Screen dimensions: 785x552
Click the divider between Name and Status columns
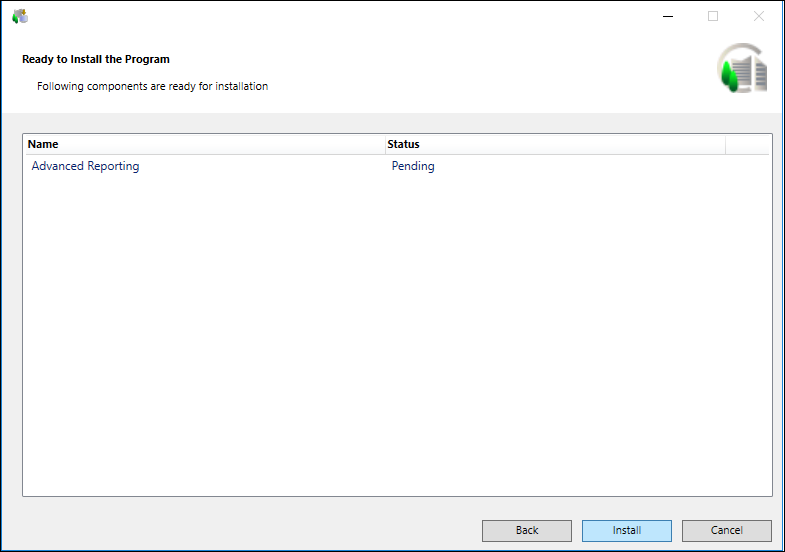[x=386, y=144]
